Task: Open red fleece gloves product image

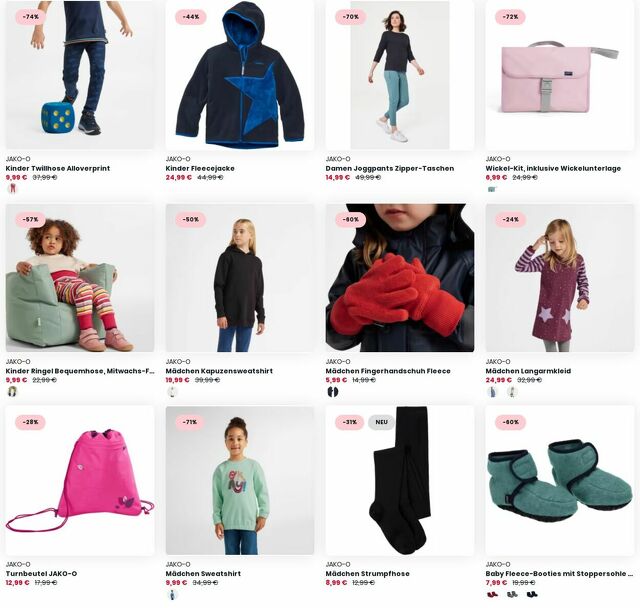Action: coord(400,278)
